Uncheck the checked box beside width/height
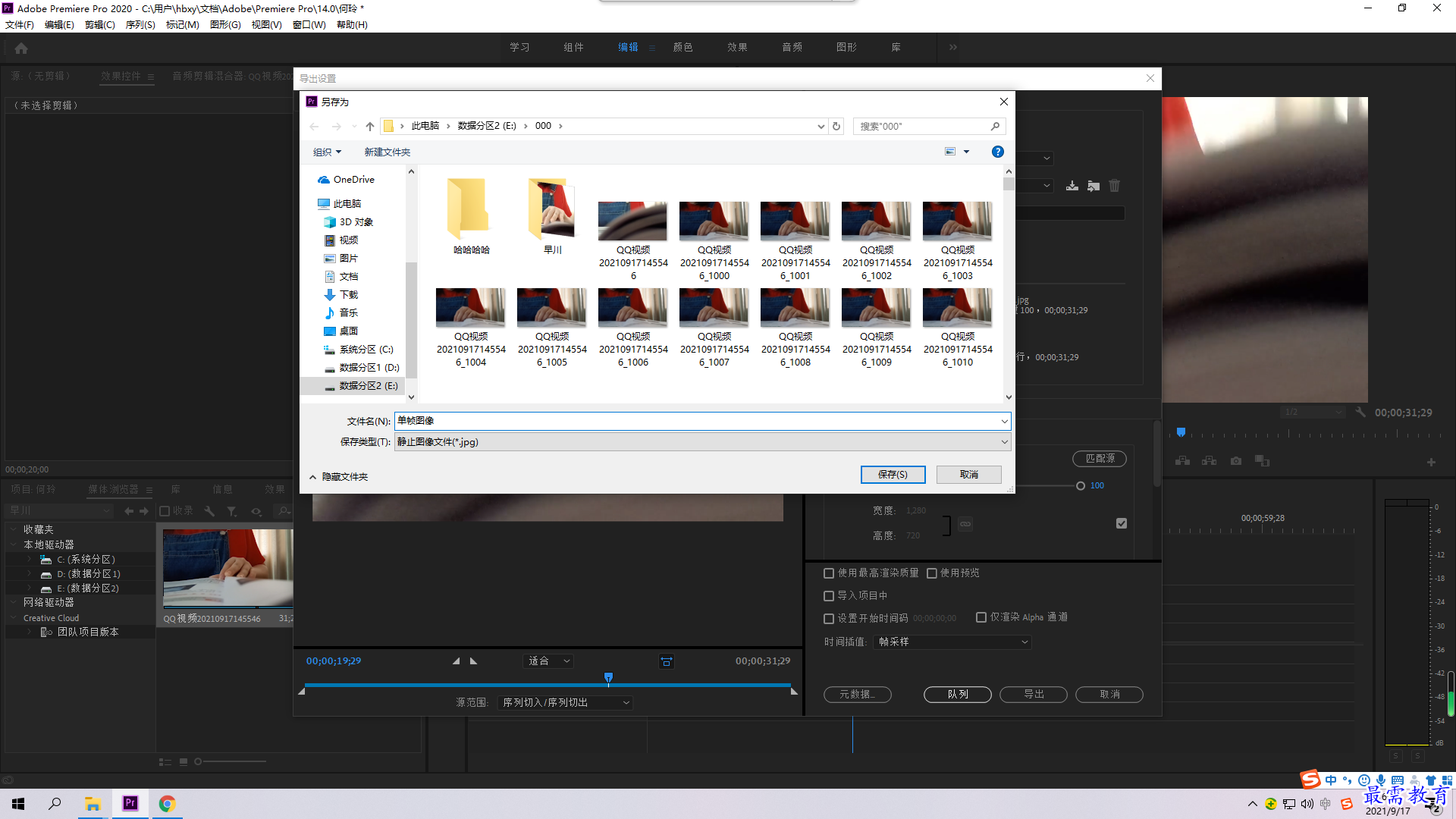This screenshot has width=1456, height=819. (1122, 523)
